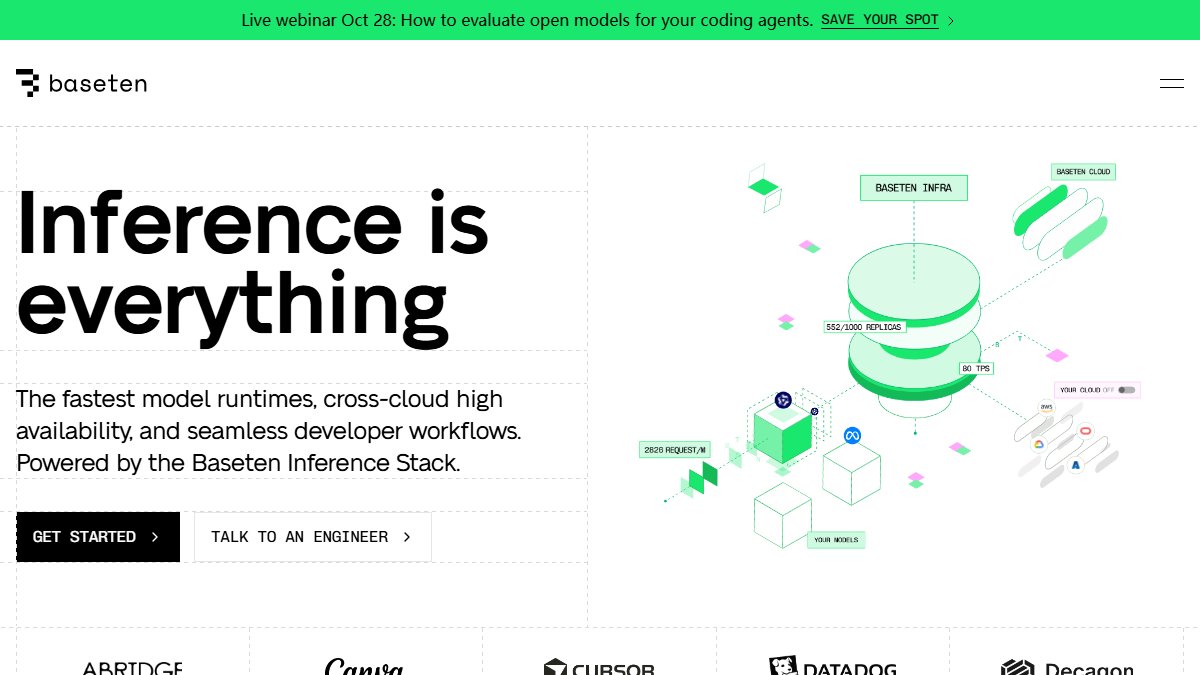This screenshot has height=675, width=1200.
Task: Click the Oracle cloud icon
Action: (1086, 431)
